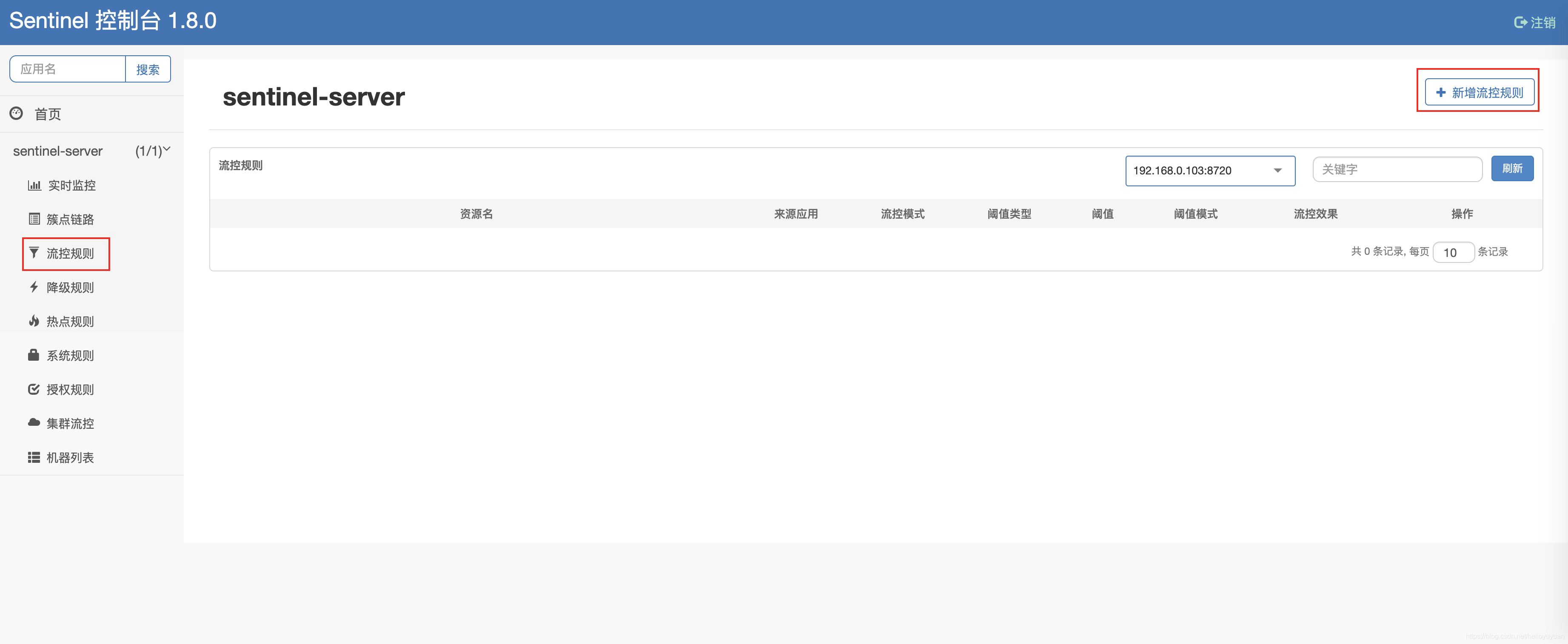Click the dashboard icon next to 首页
Viewport: 1568px width, 644px height.
pos(17,113)
